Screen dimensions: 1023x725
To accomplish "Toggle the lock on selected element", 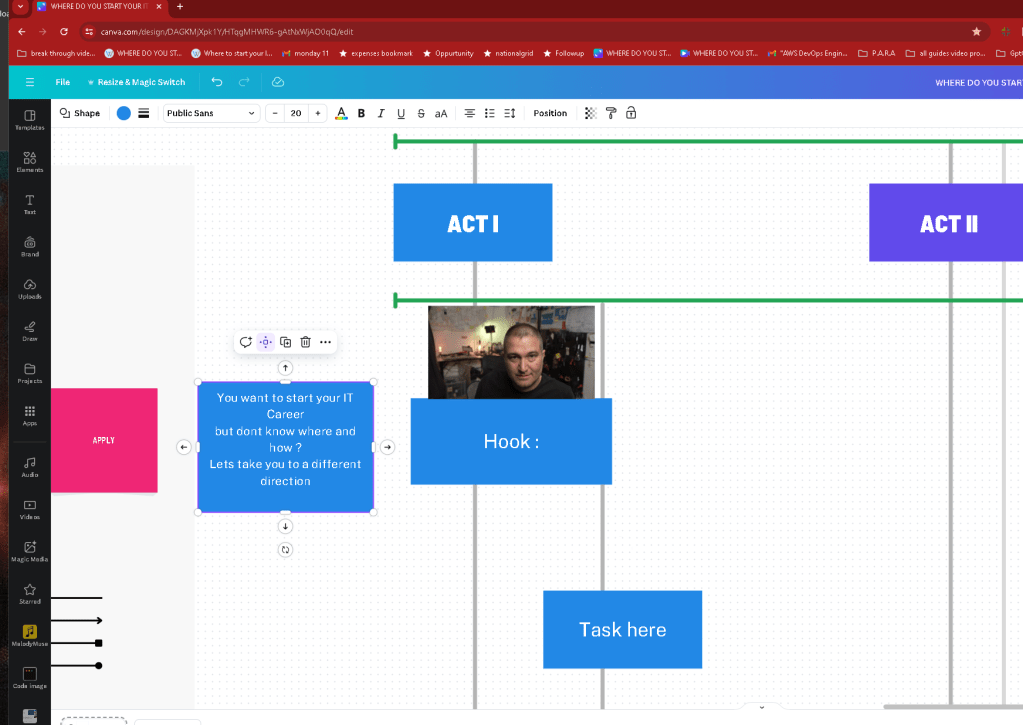I will pos(631,113).
